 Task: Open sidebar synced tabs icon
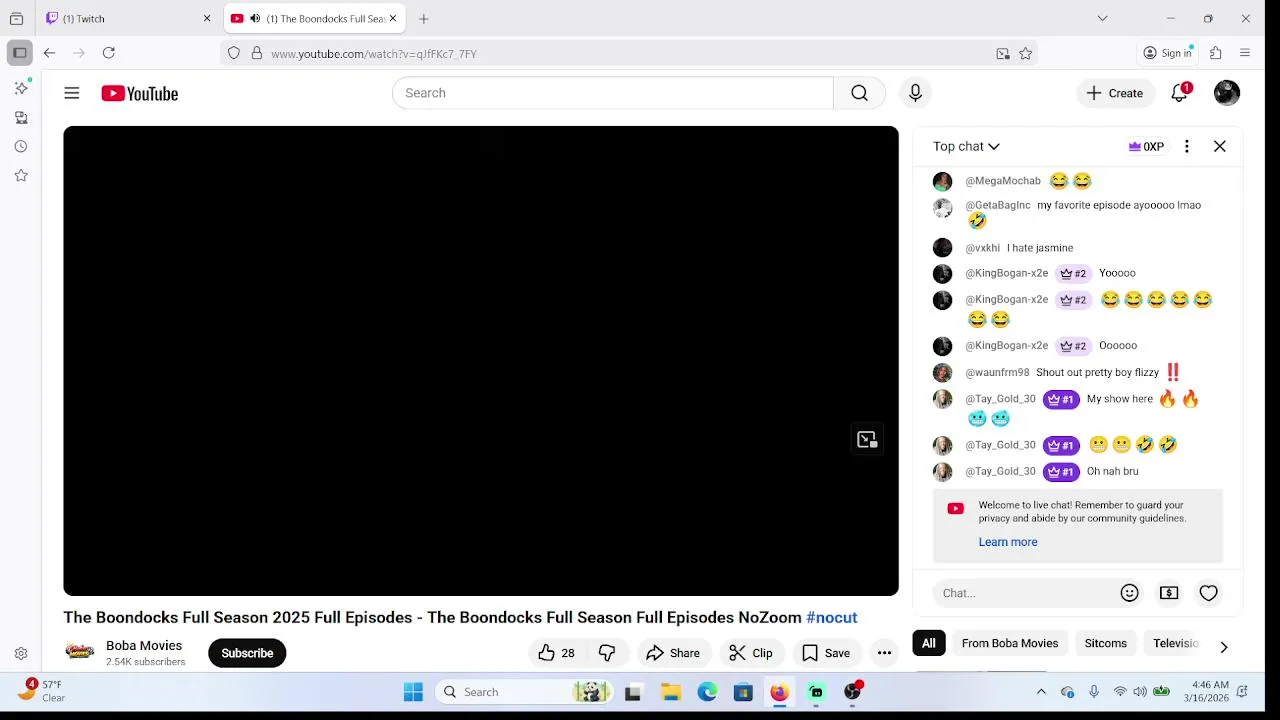tap(21, 117)
